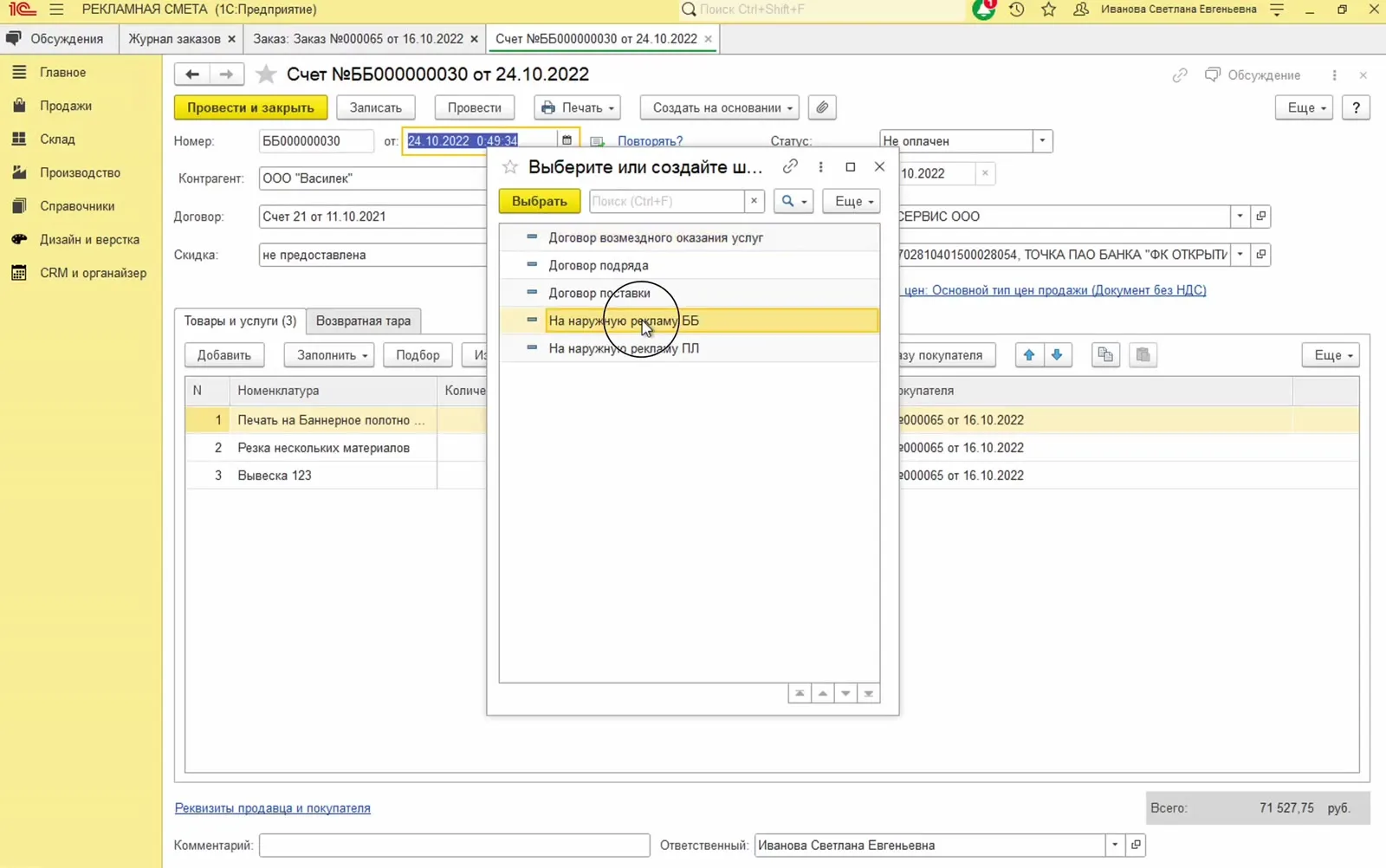The height and width of the screenshot is (868, 1386).
Task: Open the Еще dropdown in template dialog
Action: coord(852,201)
